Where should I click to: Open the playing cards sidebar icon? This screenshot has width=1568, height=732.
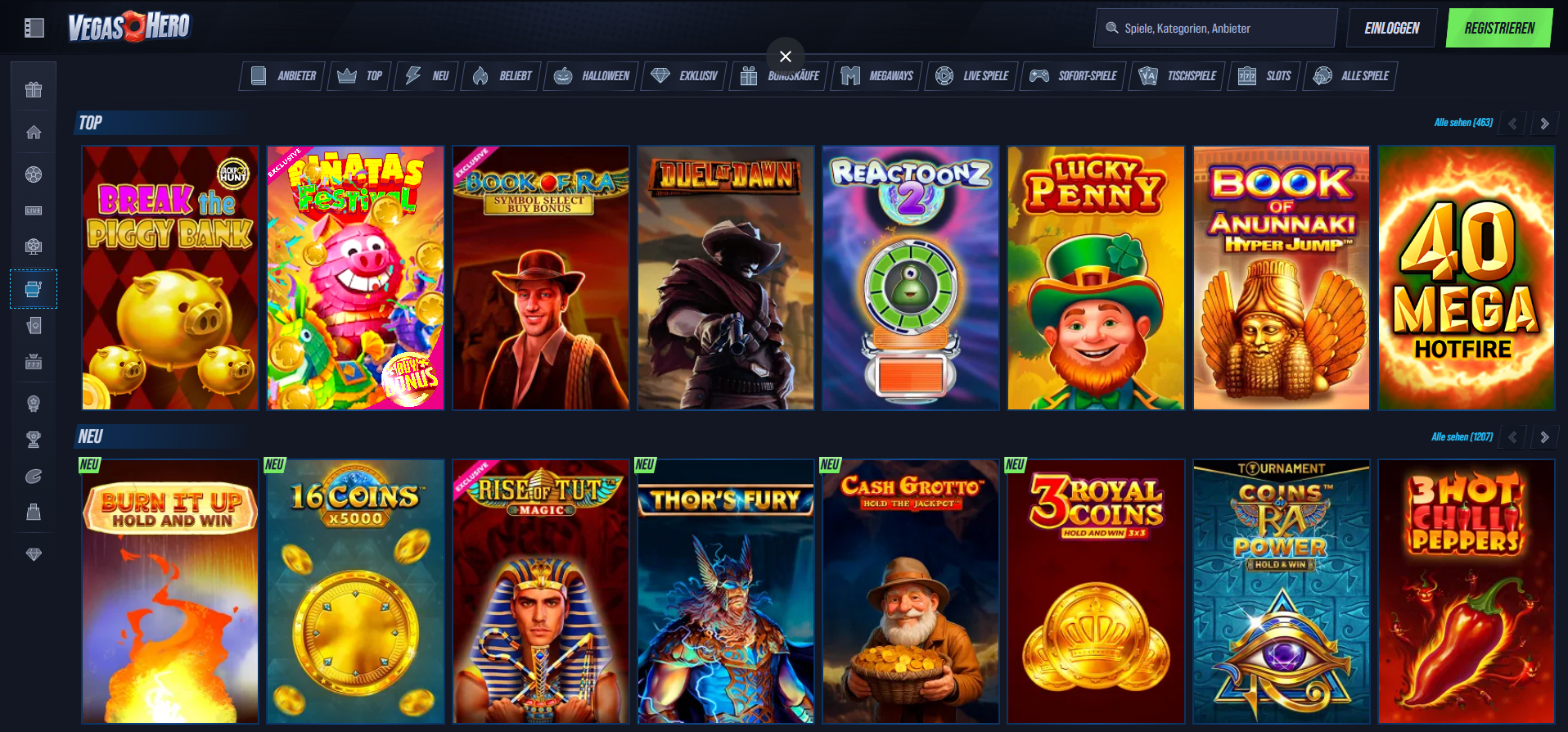click(34, 325)
